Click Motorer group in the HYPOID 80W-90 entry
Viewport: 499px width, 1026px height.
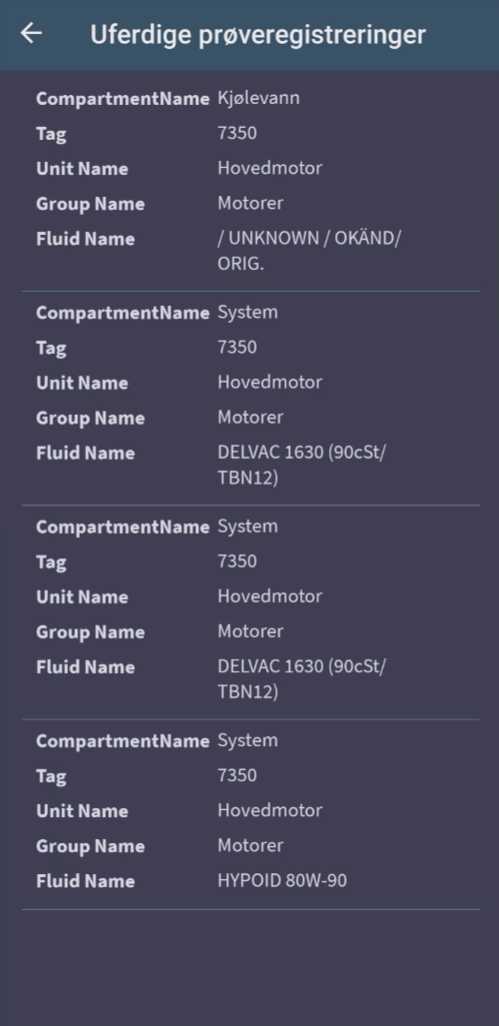pos(250,845)
